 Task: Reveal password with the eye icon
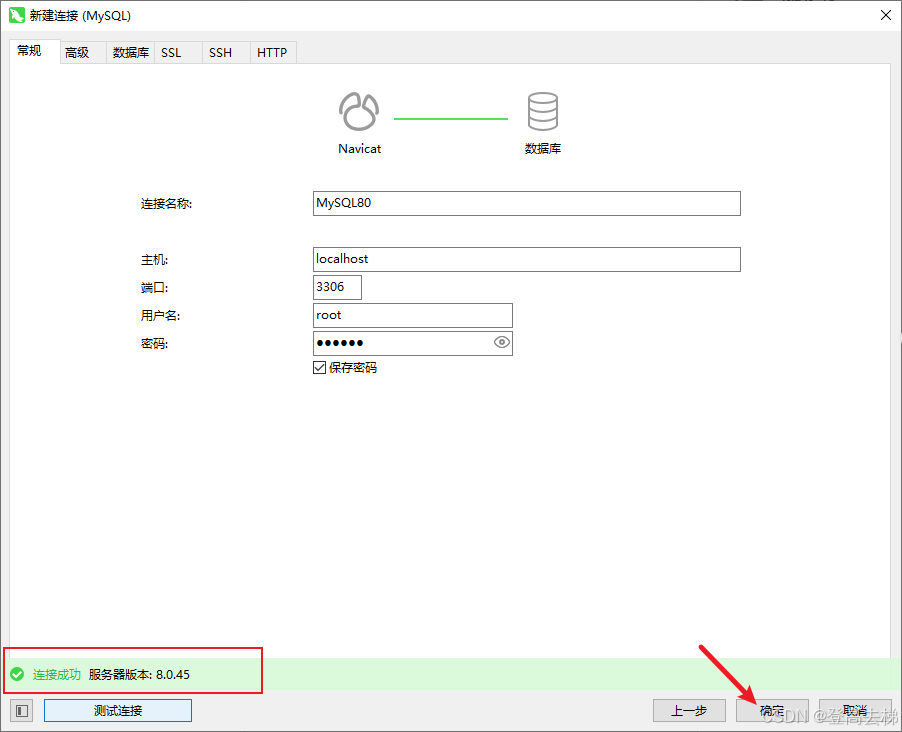click(x=502, y=342)
